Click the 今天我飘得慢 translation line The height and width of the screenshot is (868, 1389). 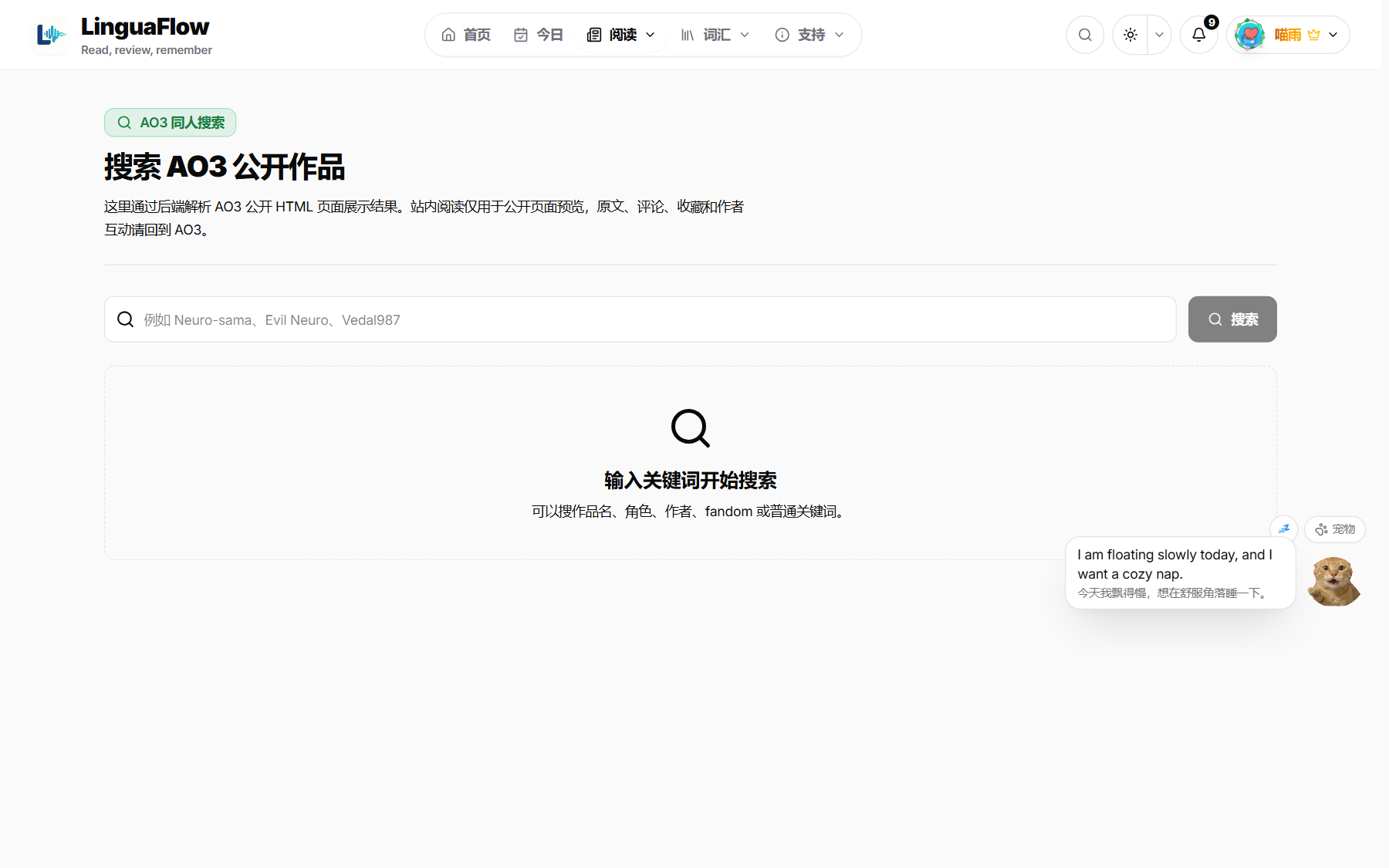coord(1173,593)
